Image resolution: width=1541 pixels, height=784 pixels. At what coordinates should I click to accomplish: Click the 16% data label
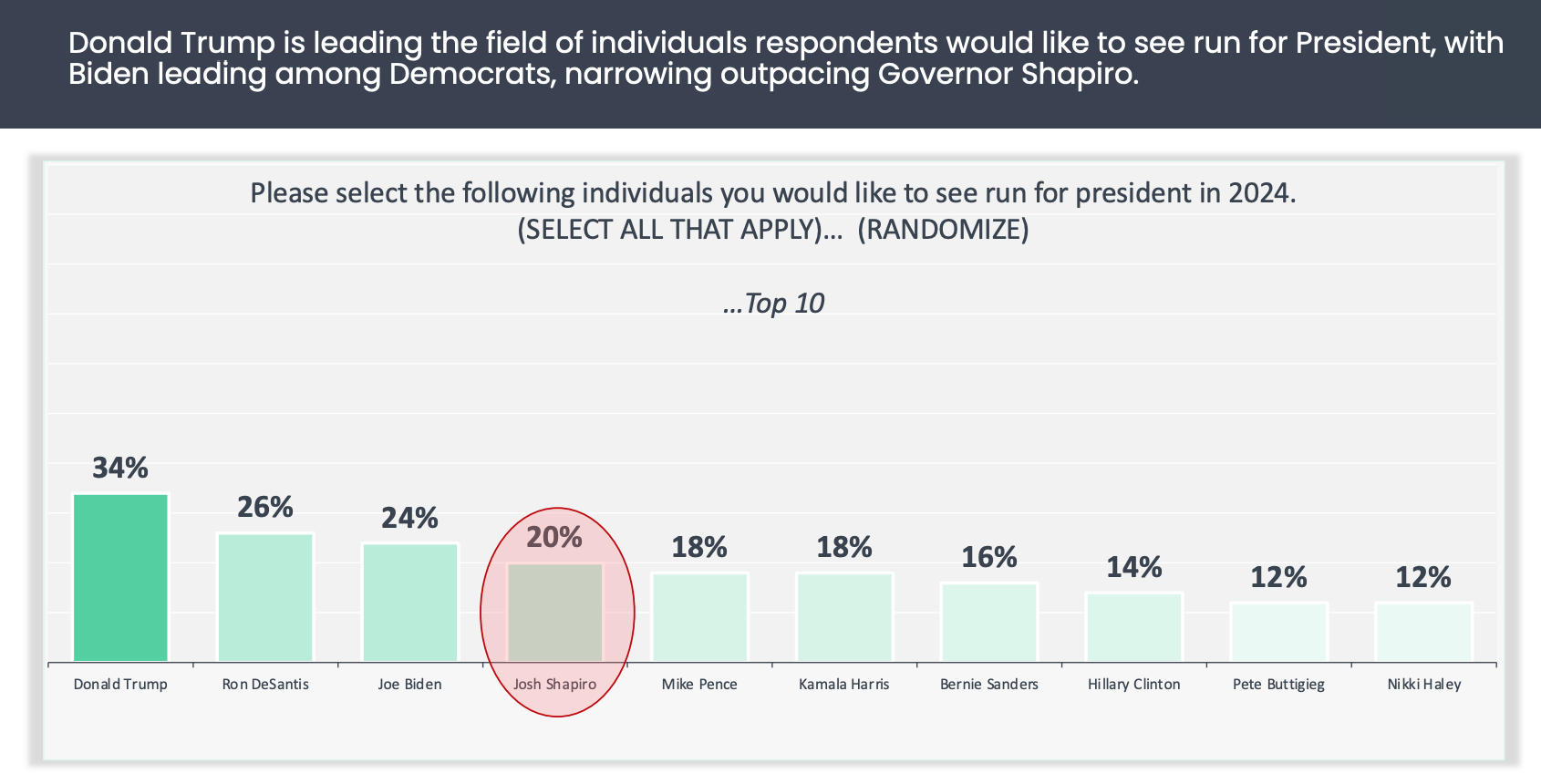click(x=989, y=557)
